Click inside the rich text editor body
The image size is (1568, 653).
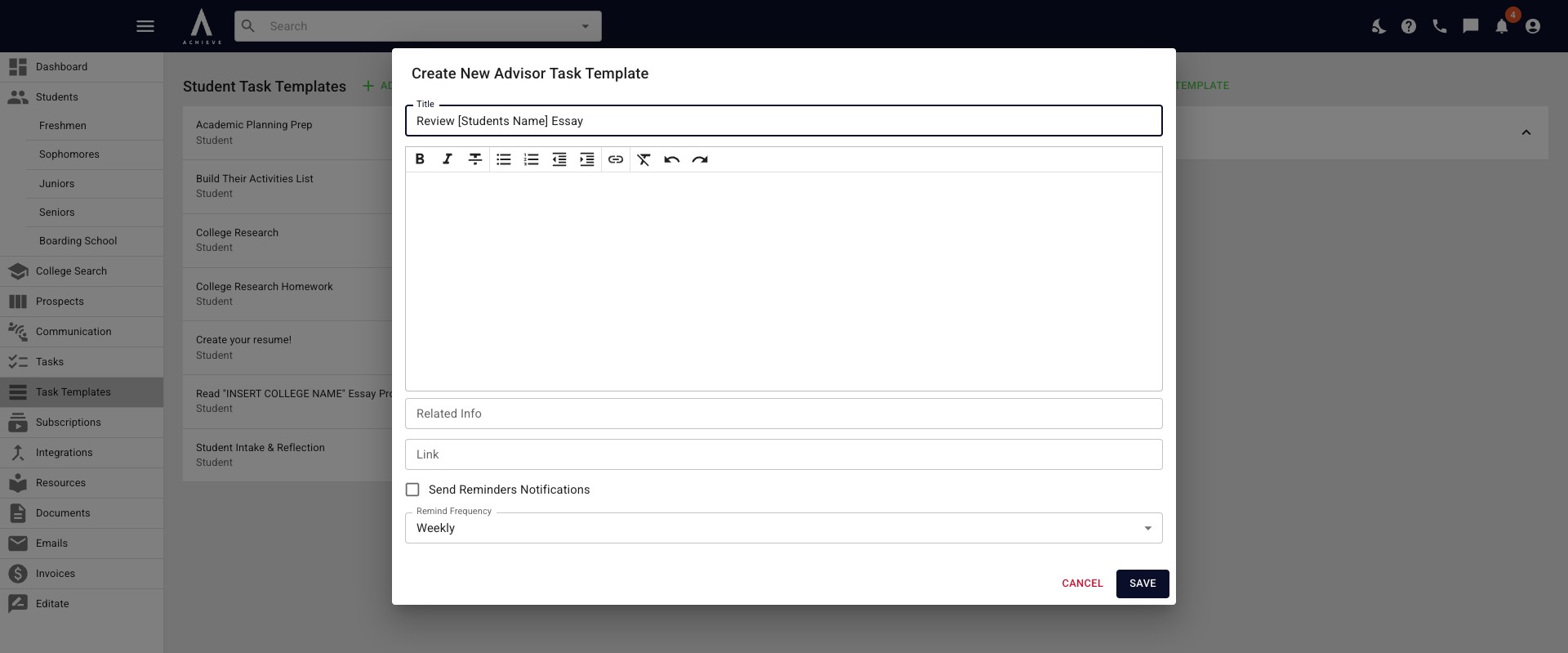(x=784, y=281)
